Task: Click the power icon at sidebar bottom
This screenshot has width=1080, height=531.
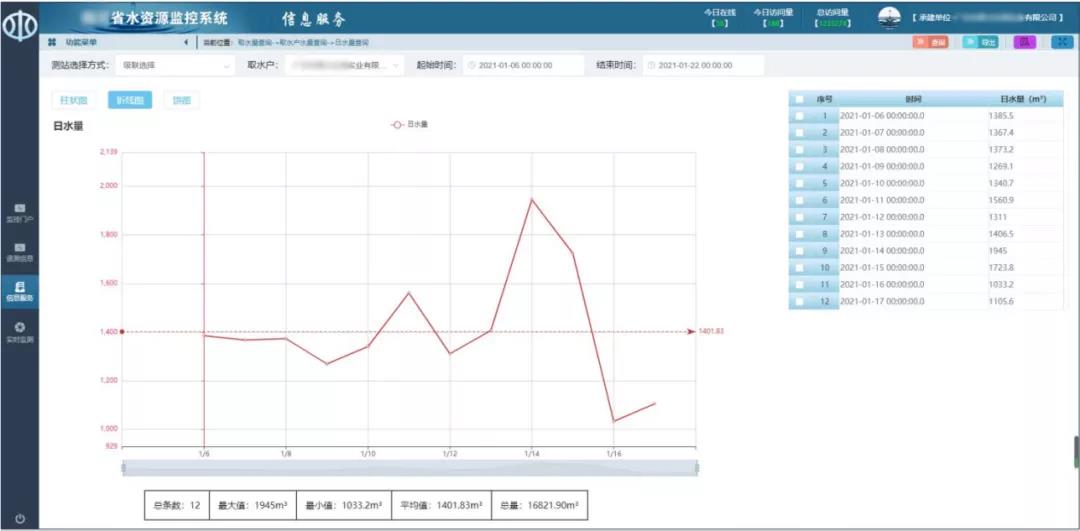Action: (x=20, y=518)
